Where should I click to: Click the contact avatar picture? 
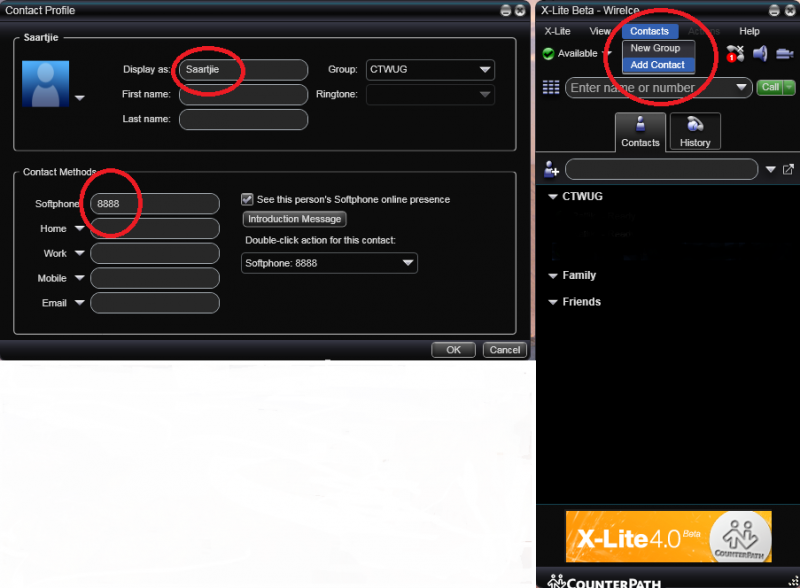(x=45, y=84)
